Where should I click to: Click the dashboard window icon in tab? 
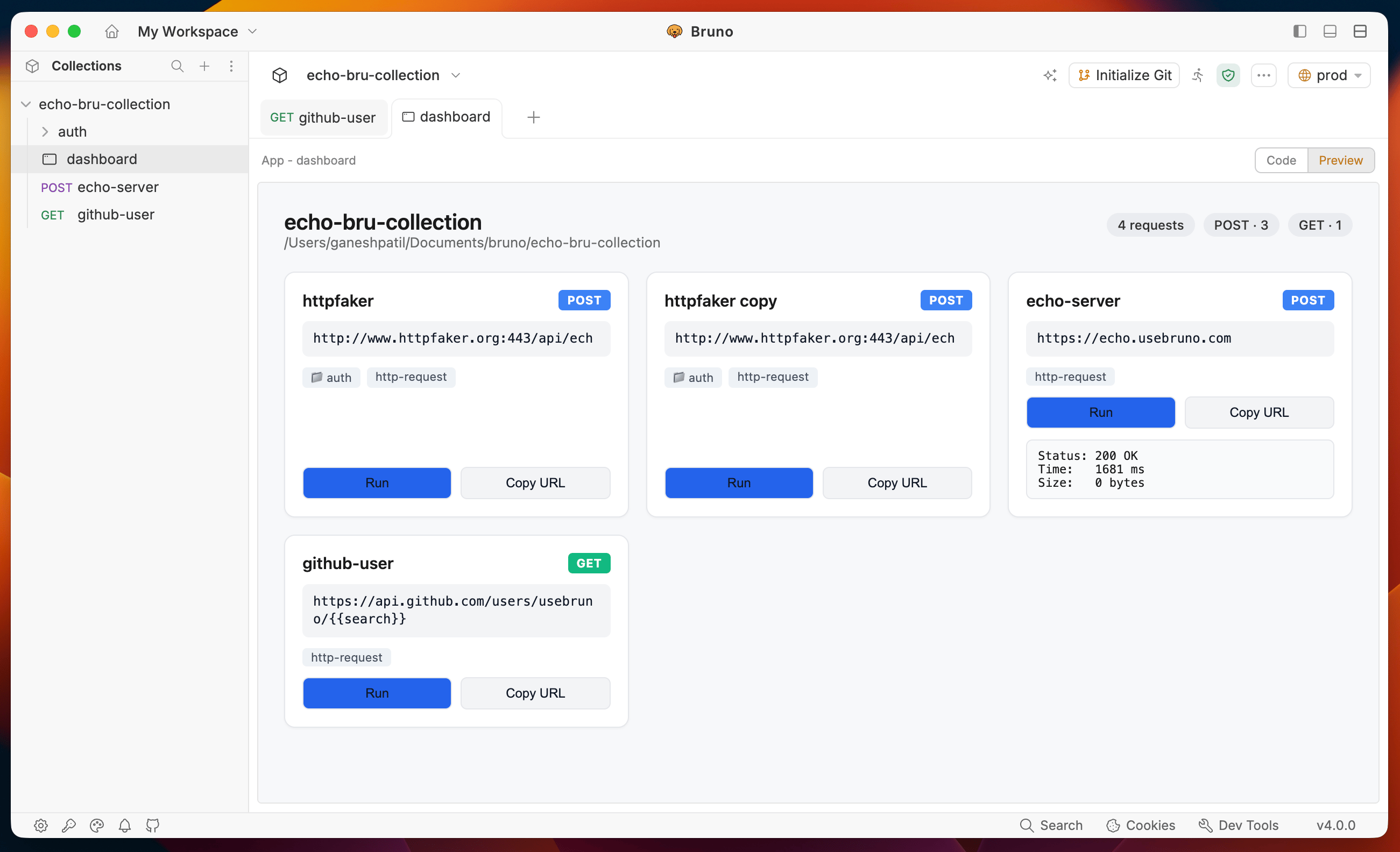pyautogui.click(x=408, y=117)
